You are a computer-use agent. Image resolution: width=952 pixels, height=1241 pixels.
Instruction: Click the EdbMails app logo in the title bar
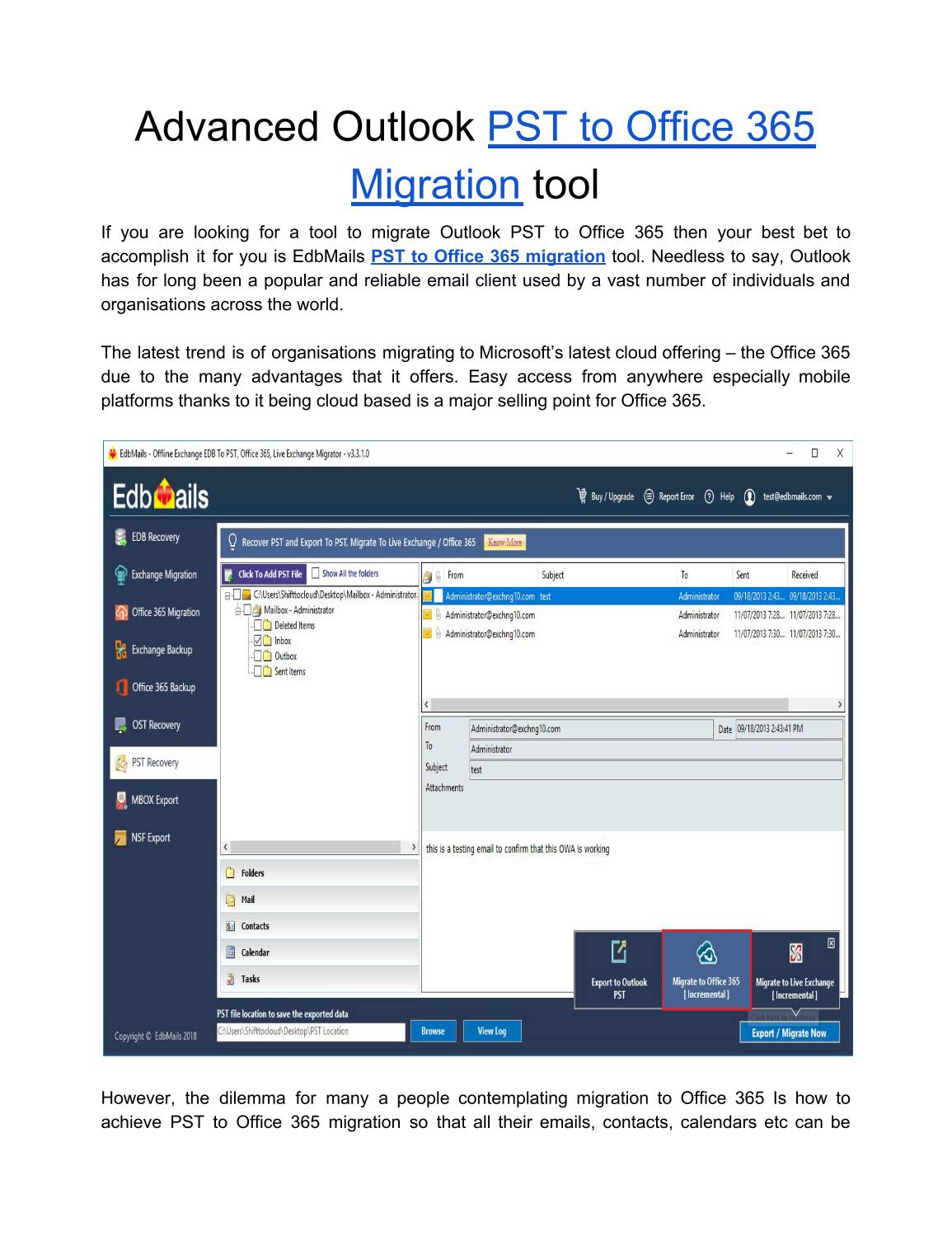[x=113, y=454]
